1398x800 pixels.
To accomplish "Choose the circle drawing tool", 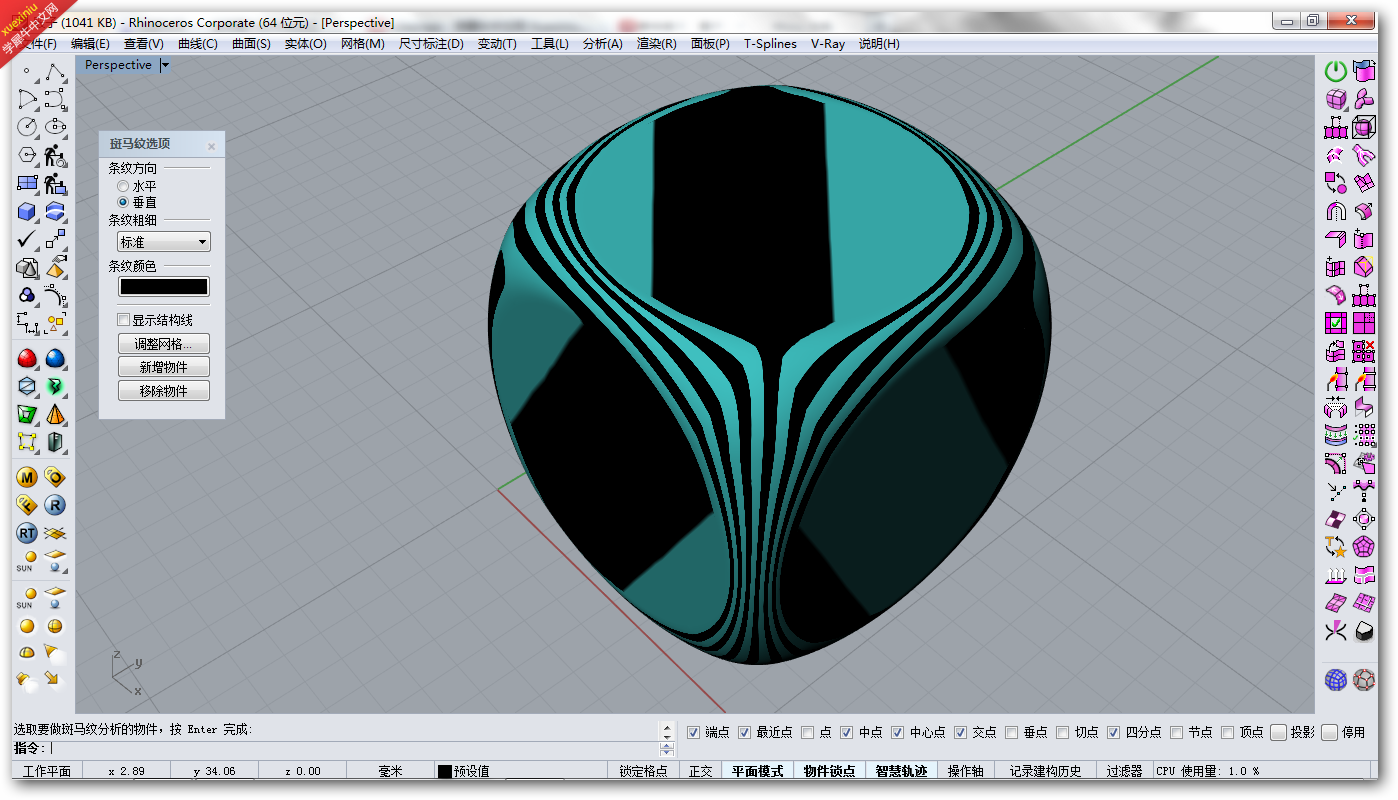I will pos(27,127).
